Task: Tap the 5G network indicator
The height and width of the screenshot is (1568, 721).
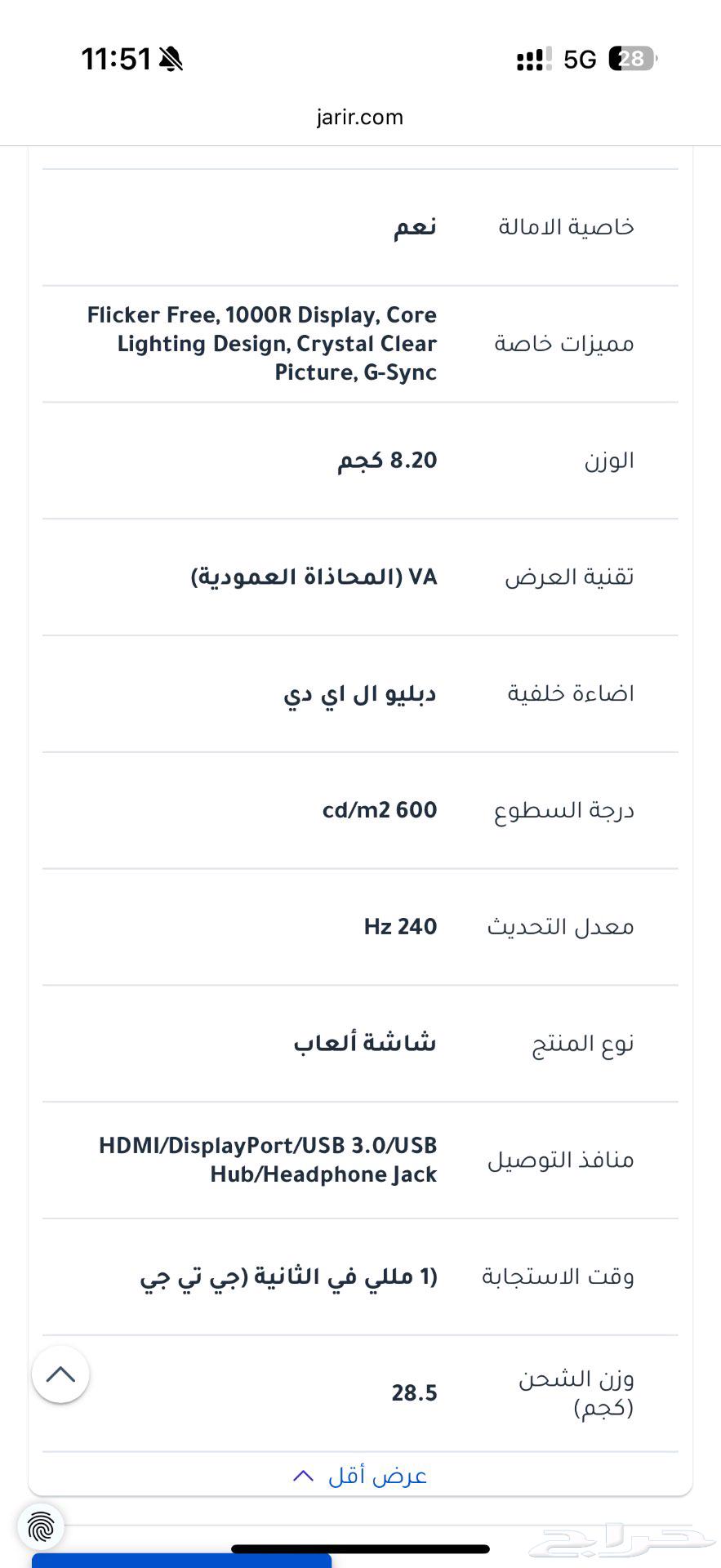Action: click(x=580, y=60)
